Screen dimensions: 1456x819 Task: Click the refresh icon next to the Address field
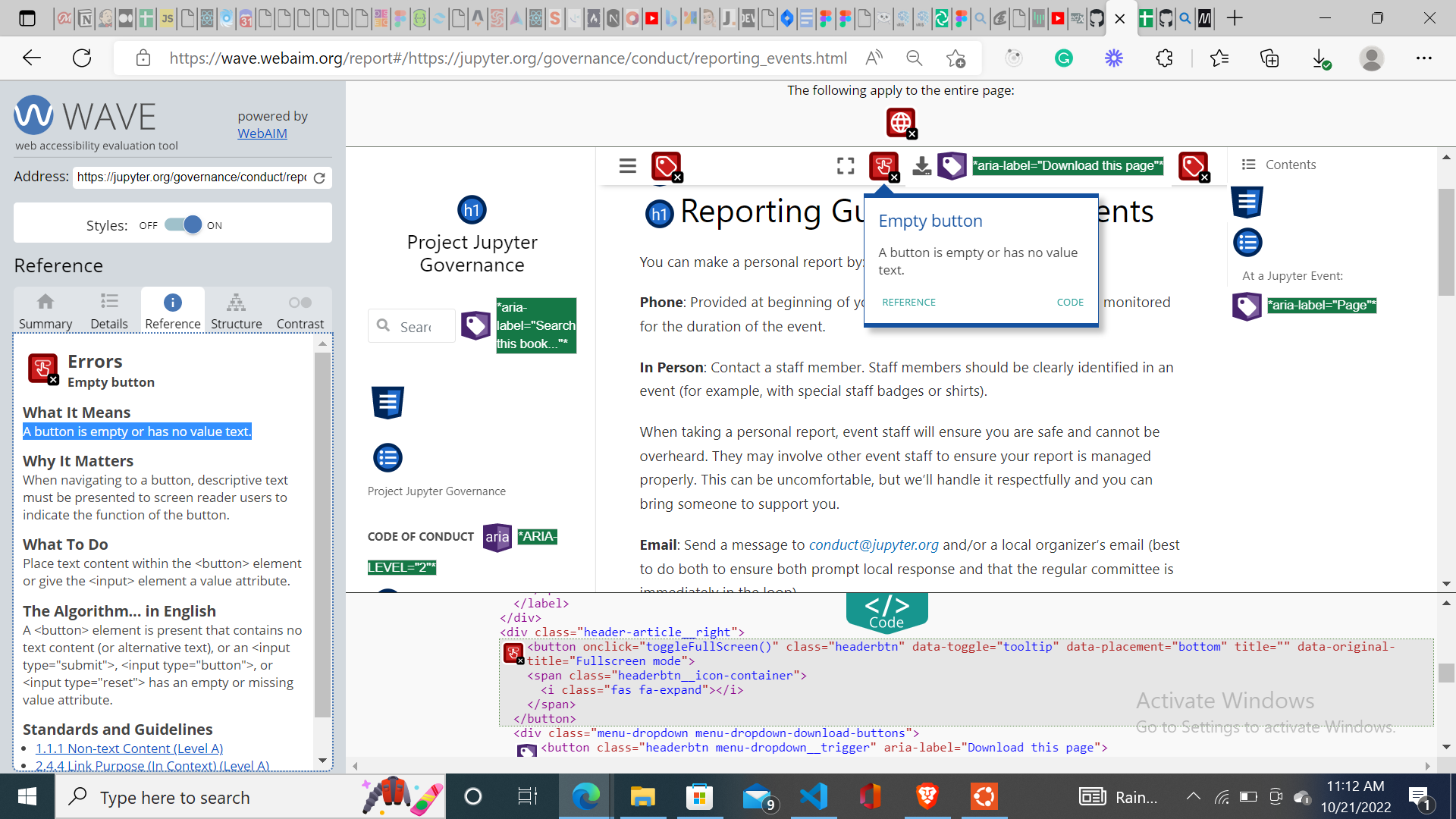click(x=319, y=177)
